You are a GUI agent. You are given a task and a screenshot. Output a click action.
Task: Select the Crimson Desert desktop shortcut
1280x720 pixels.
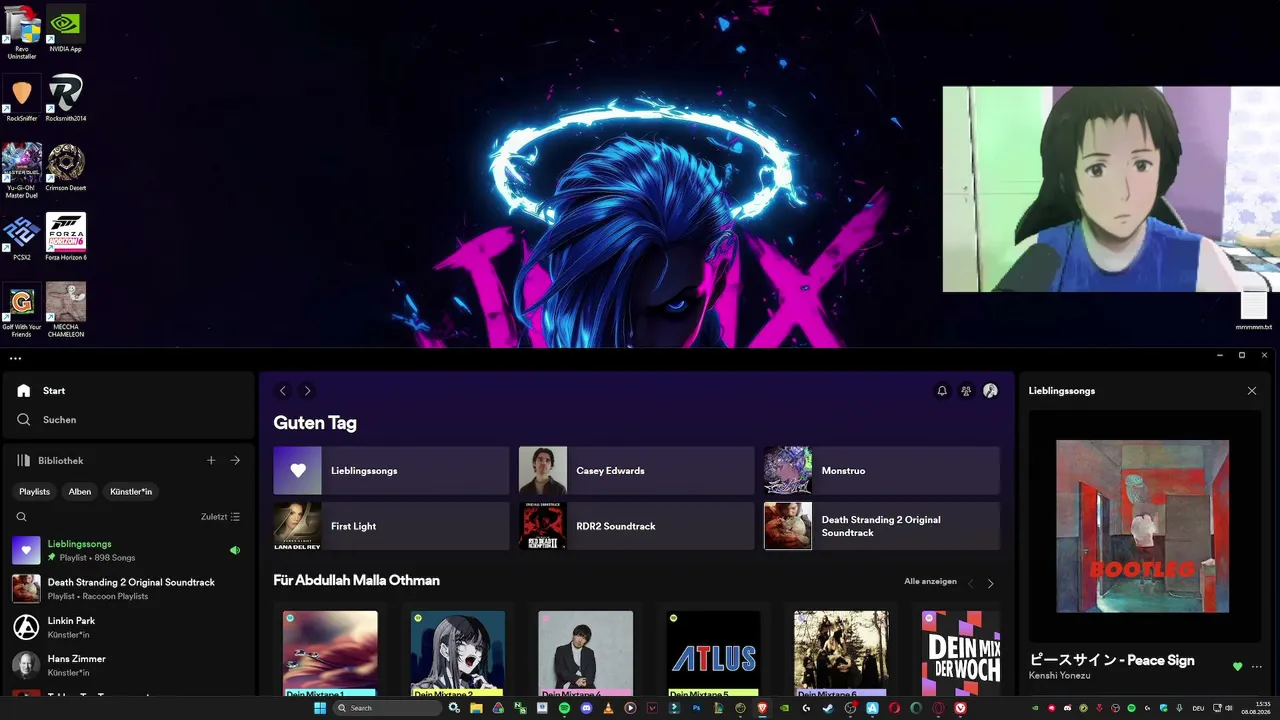tap(66, 167)
